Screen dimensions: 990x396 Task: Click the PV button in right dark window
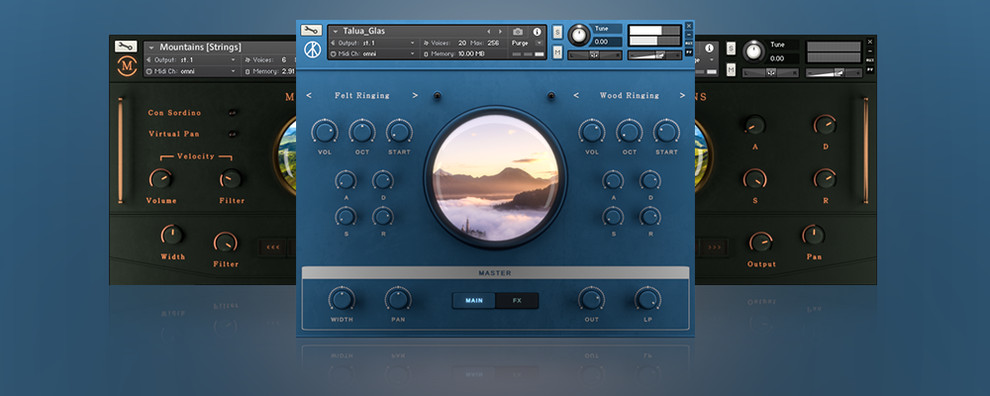[x=870, y=69]
